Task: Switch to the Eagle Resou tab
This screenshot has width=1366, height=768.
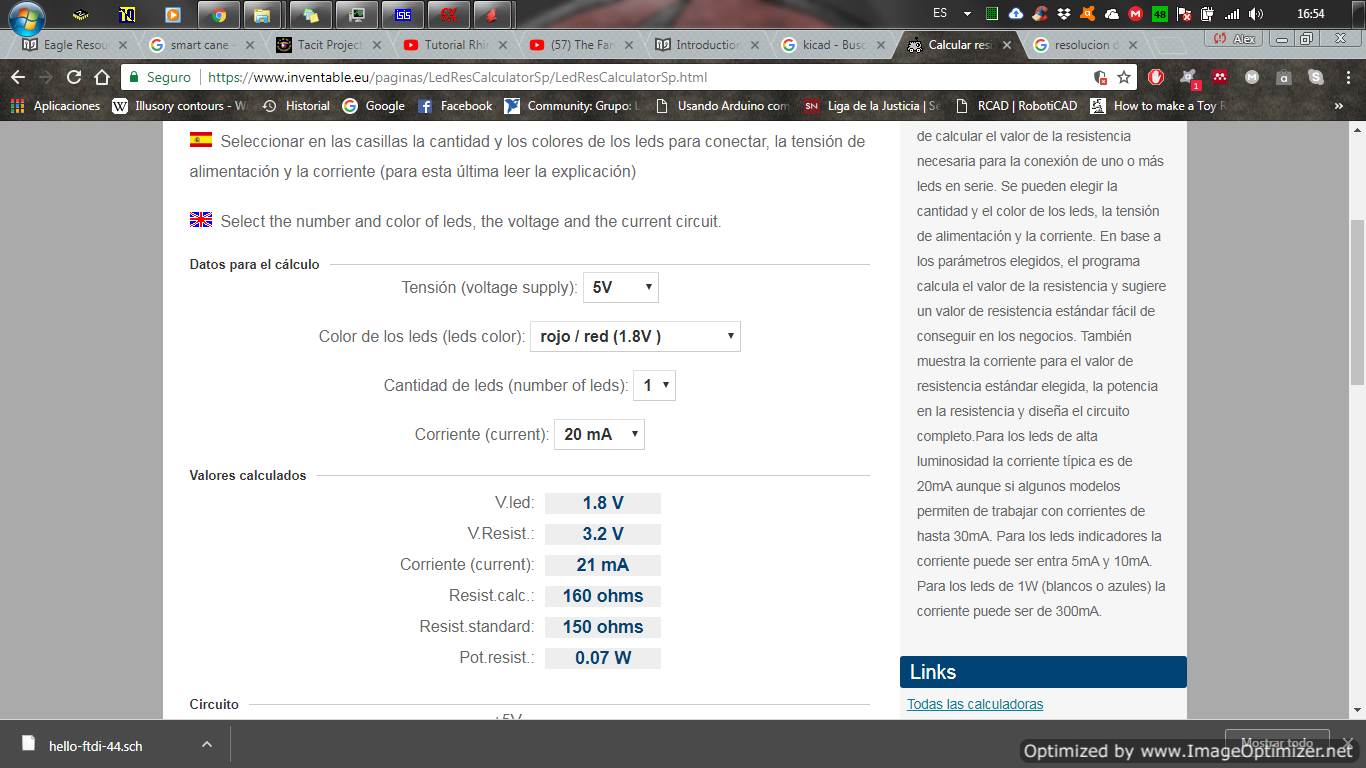Action: point(74,45)
